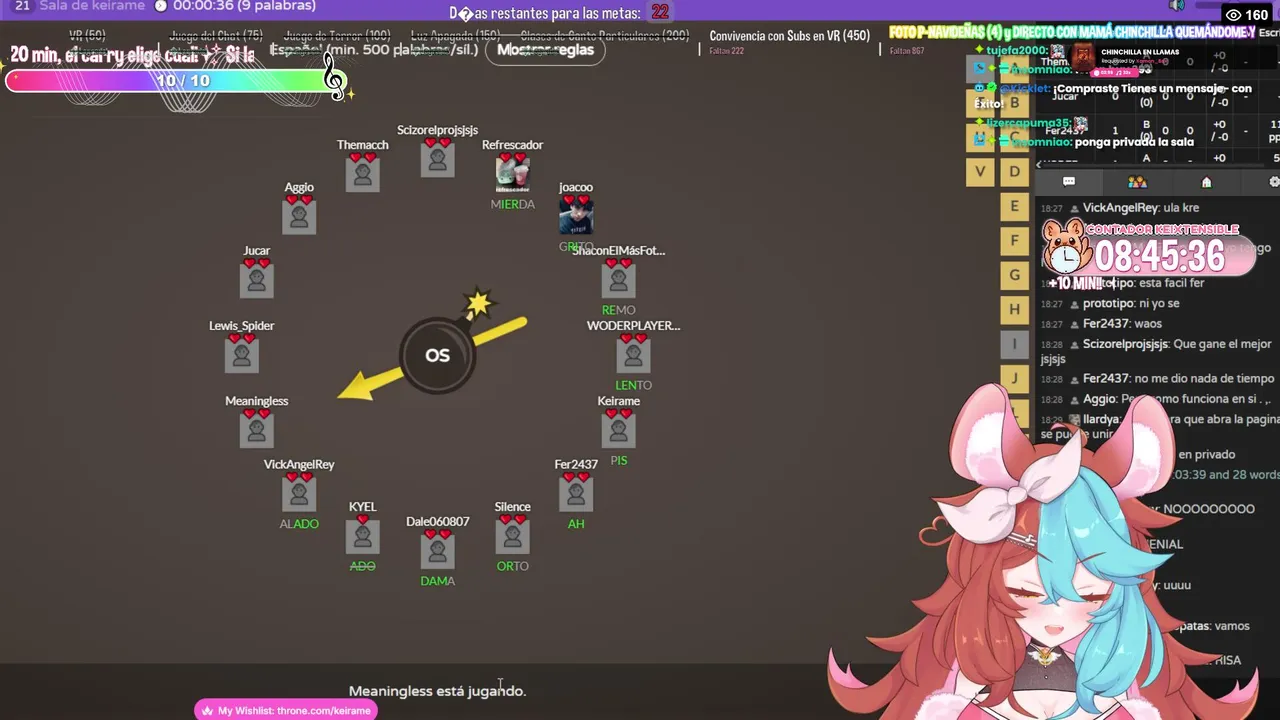Click the Sala de keirame room title
The height and width of the screenshot is (720, 1280).
click(93, 6)
